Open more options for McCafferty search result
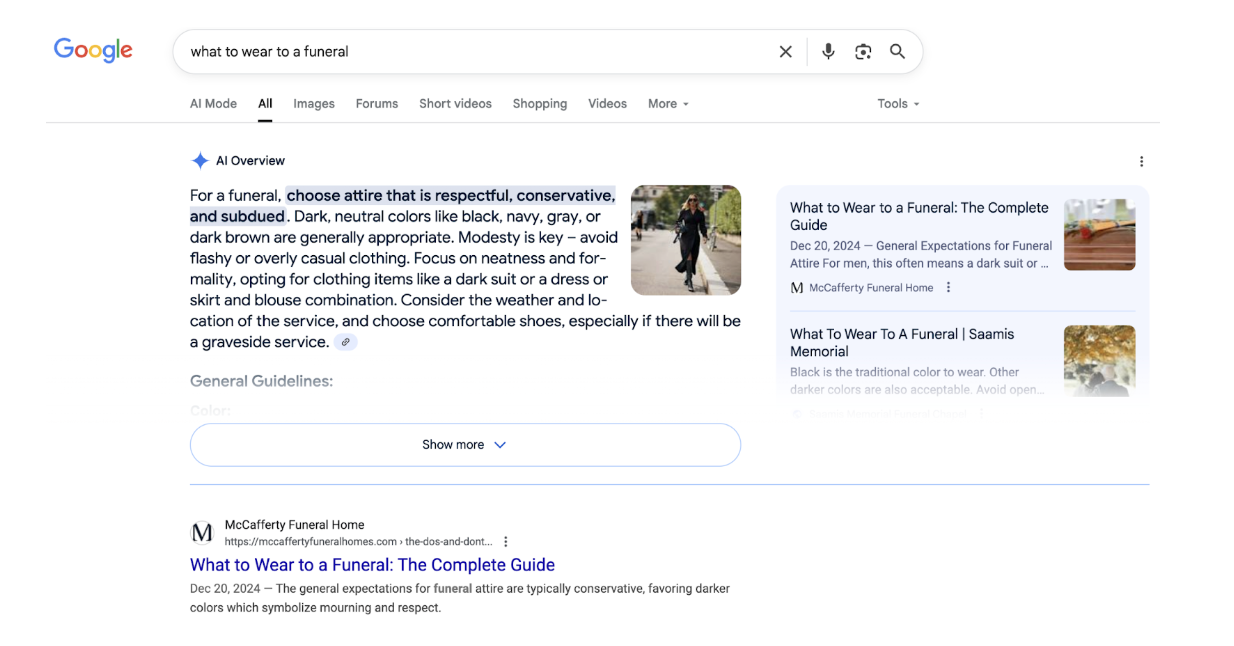Image resolution: width=1234 pixels, height=646 pixels. [506, 542]
